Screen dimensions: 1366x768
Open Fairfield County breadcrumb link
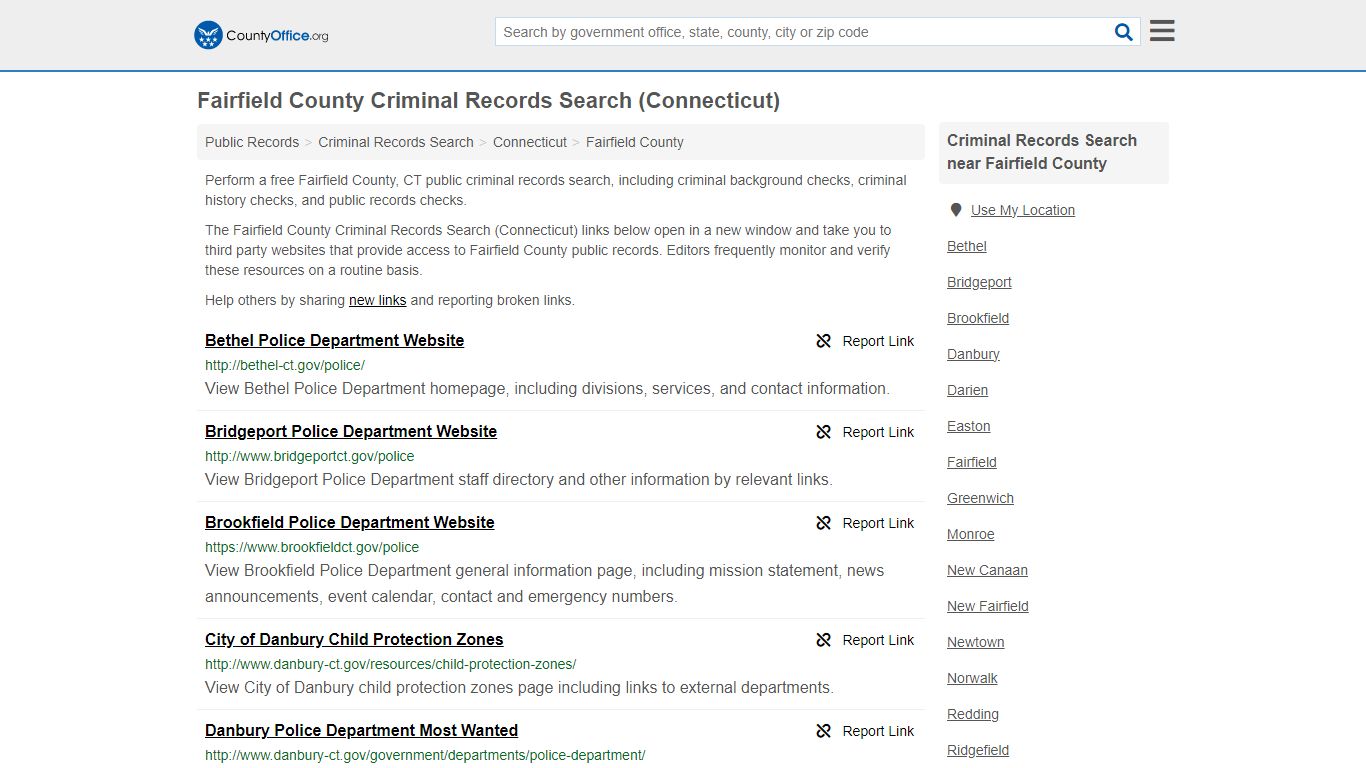(x=635, y=142)
